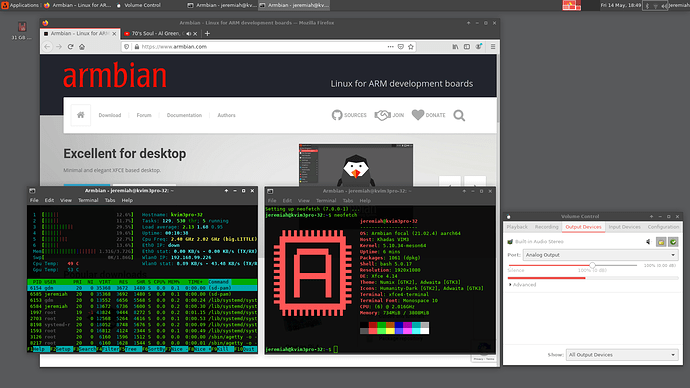
Task: Bookmark this page with star icon
Action: (411, 47)
